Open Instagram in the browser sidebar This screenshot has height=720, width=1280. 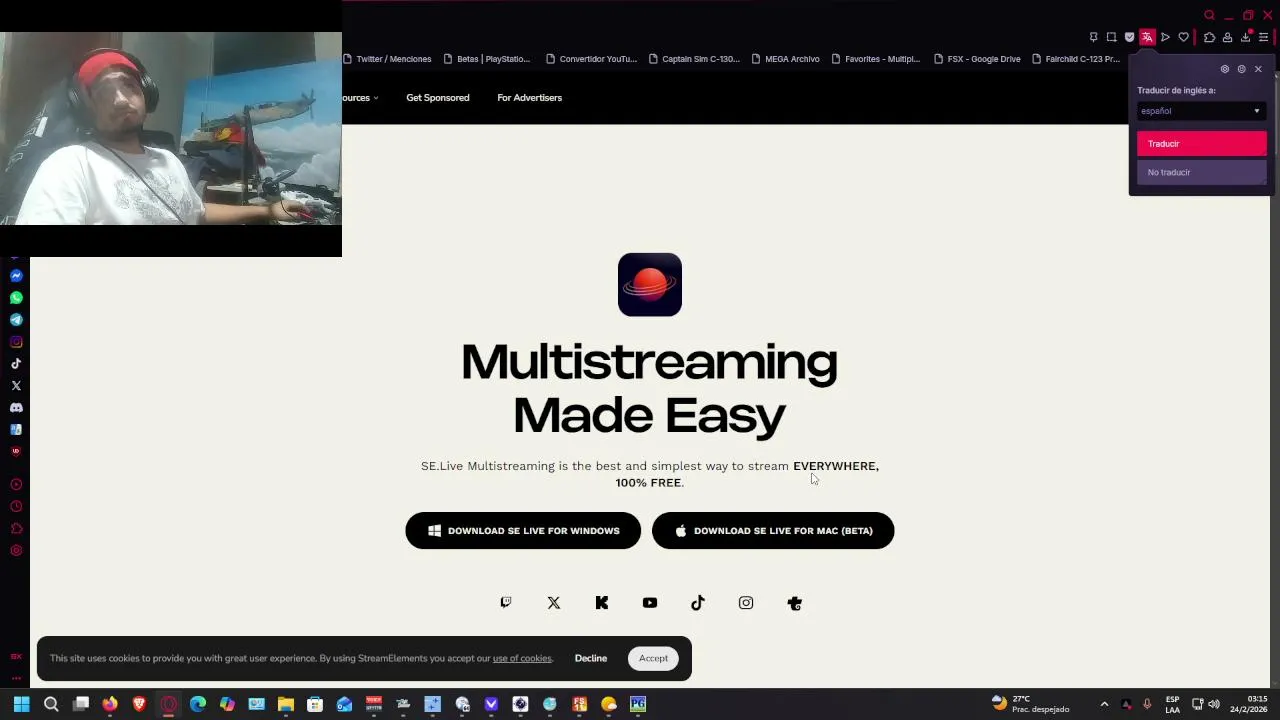[16, 342]
